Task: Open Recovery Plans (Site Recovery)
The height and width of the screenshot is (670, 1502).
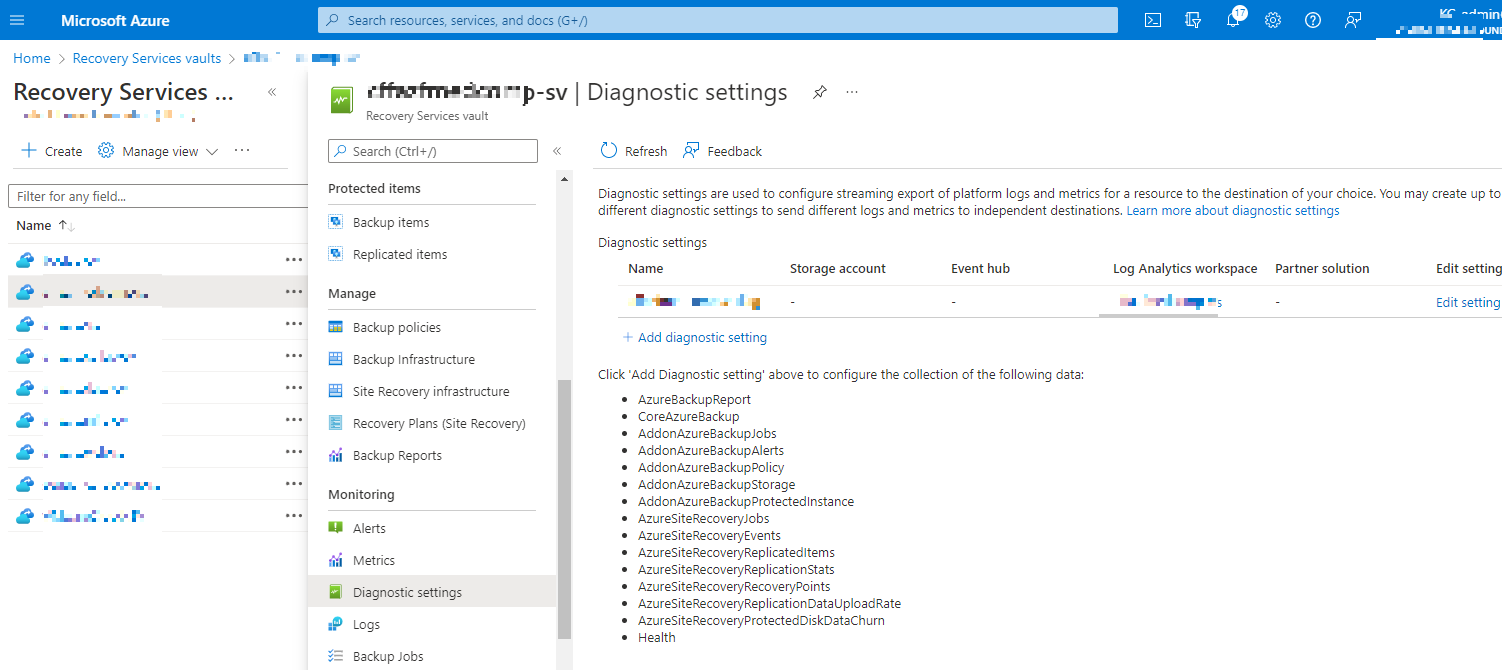Action: [439, 423]
